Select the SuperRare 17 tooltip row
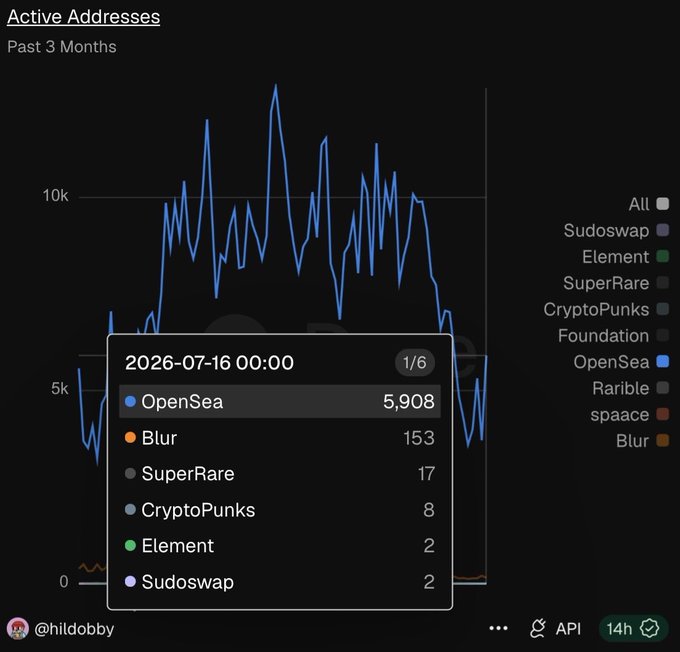 tap(280, 474)
